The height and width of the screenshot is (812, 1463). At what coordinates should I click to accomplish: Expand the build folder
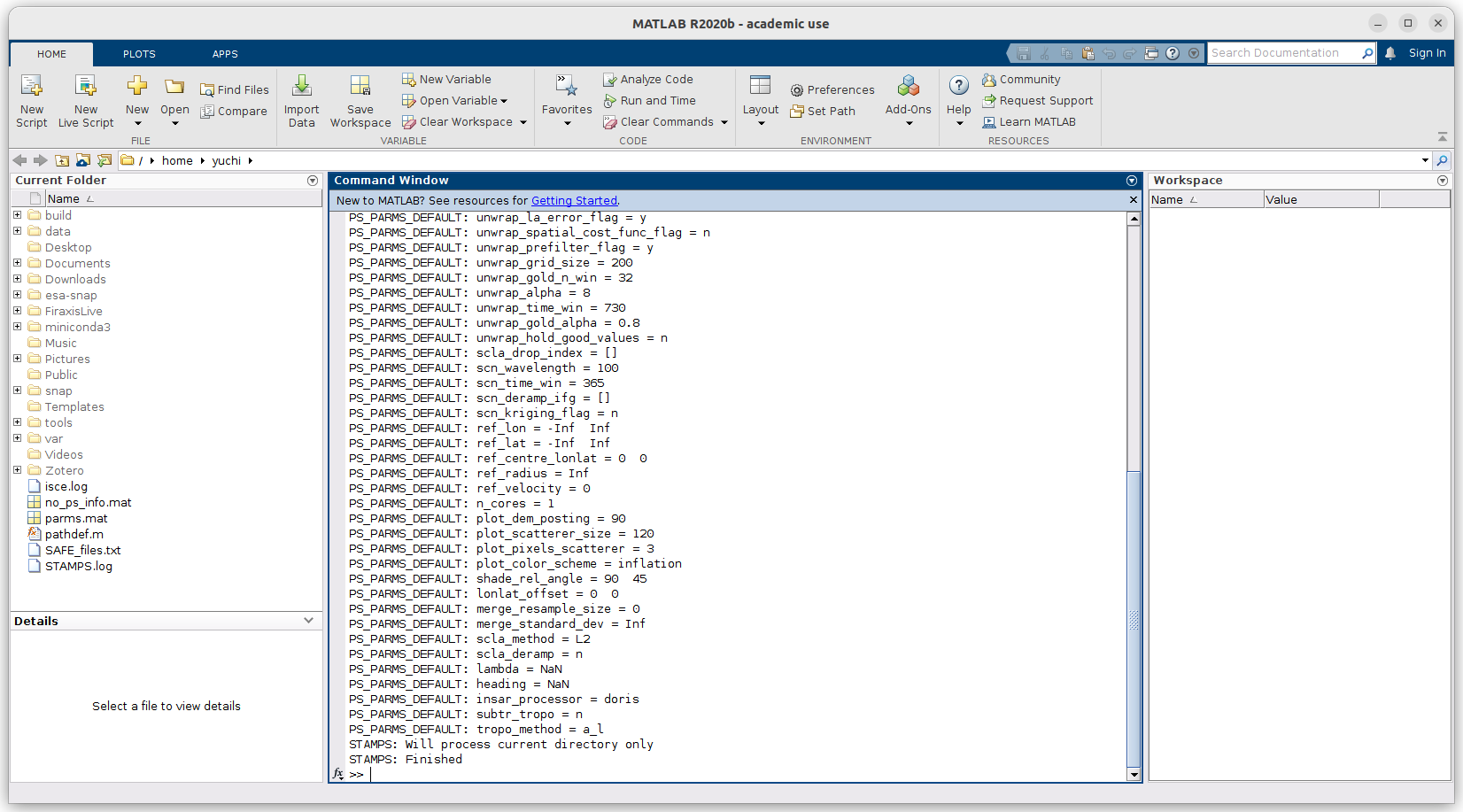pos(17,215)
